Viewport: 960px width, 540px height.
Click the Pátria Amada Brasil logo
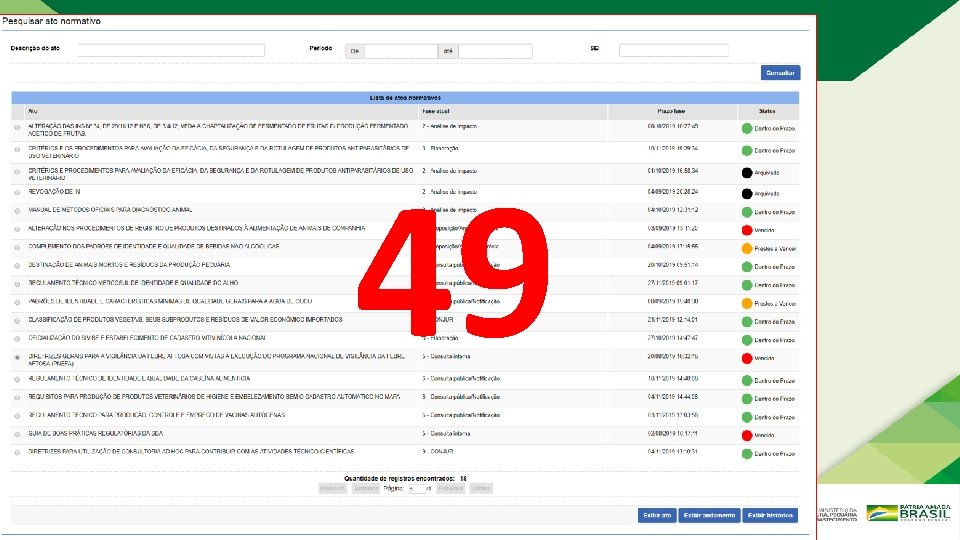909,512
